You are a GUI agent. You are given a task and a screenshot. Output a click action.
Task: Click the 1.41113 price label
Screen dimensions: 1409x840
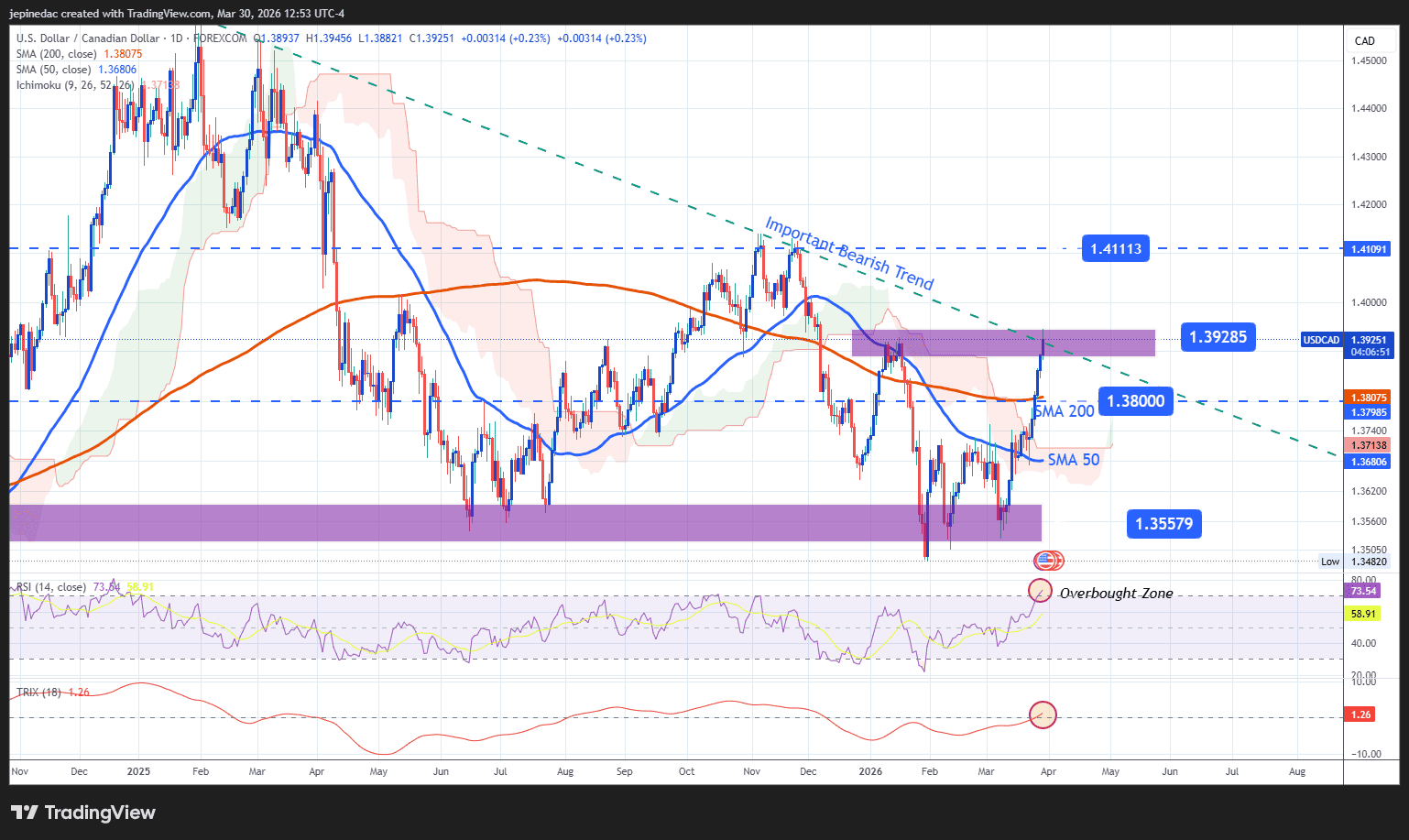pos(1115,248)
